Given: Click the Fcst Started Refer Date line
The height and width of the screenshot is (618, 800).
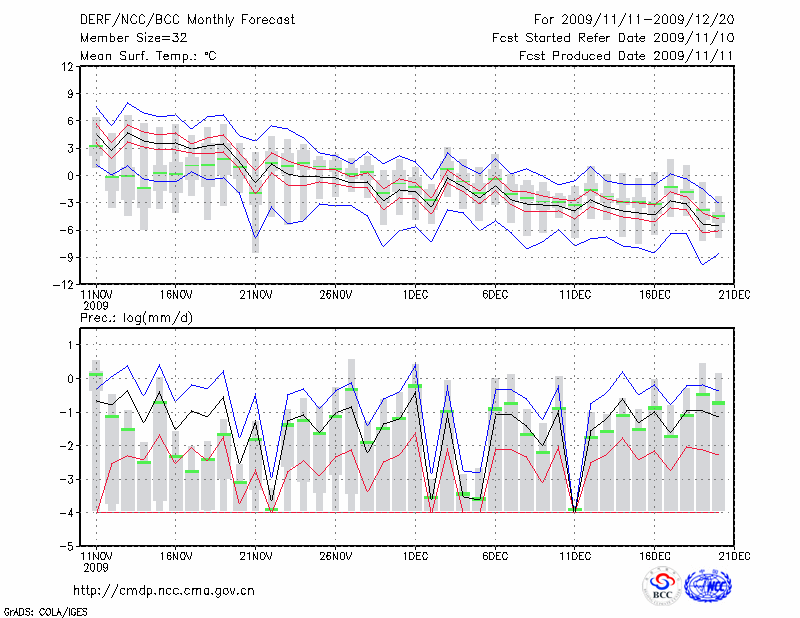Looking at the screenshot, I should tap(613, 38).
